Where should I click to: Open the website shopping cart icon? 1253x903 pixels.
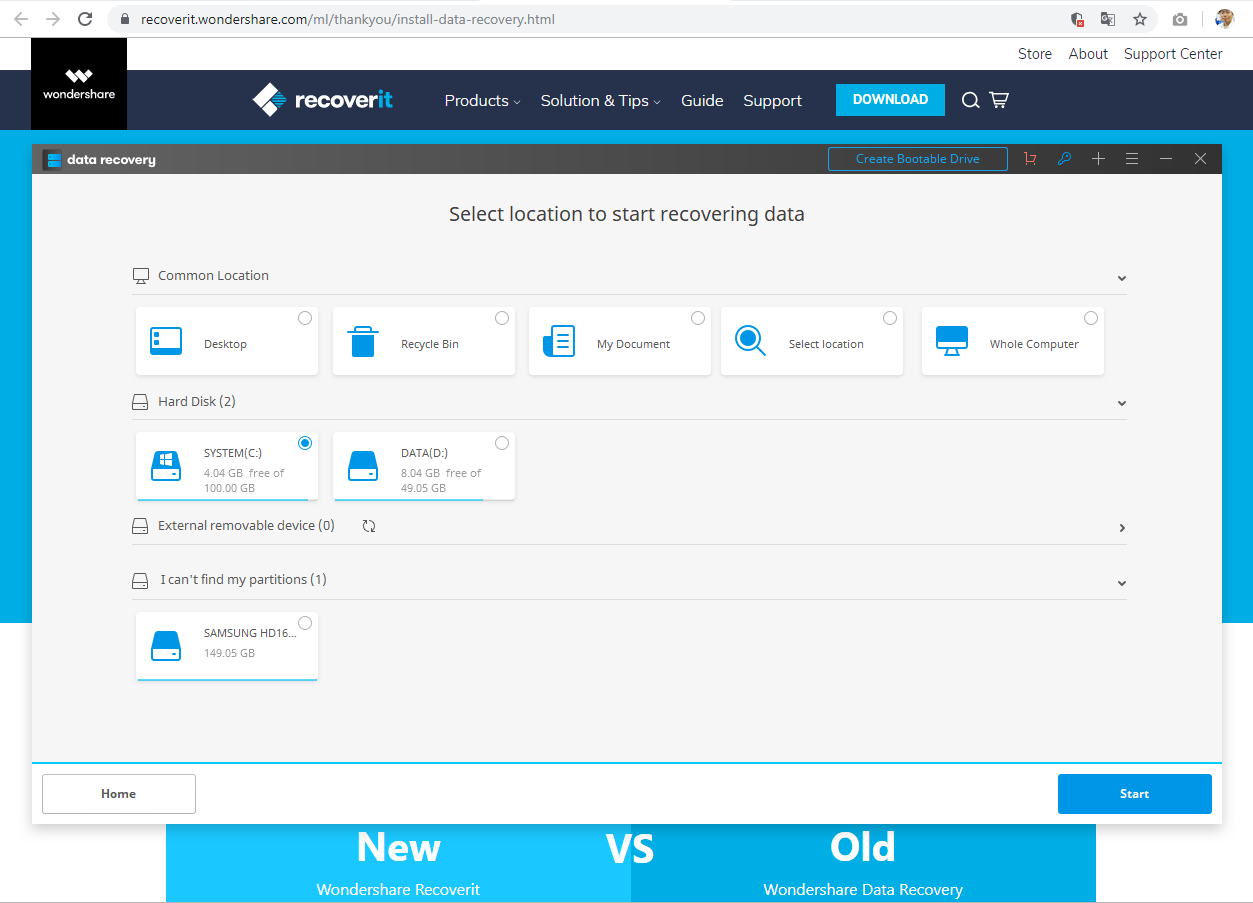click(999, 100)
